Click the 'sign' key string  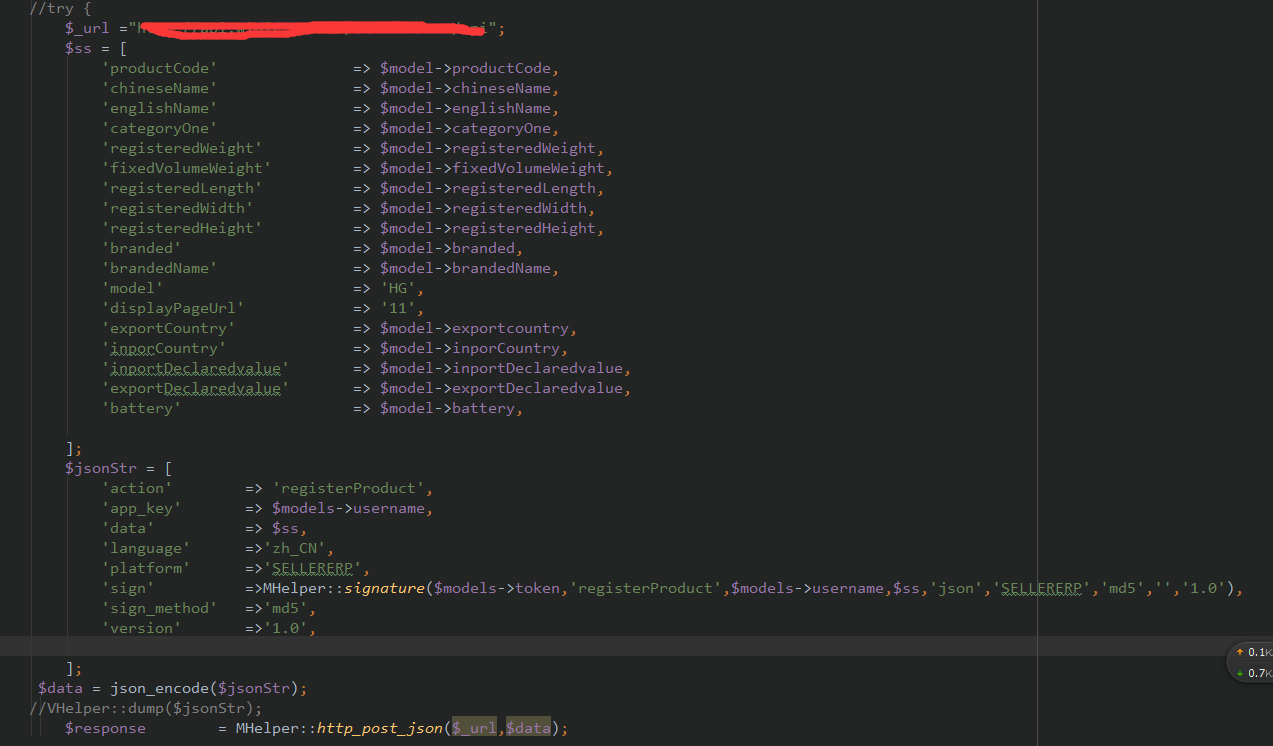tap(128, 588)
